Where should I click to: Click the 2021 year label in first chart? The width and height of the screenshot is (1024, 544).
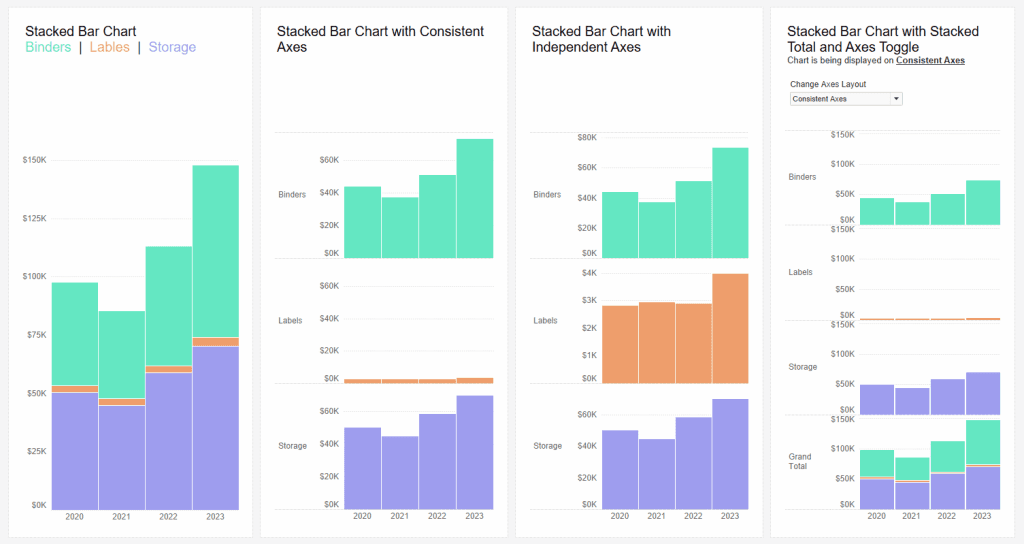(x=121, y=517)
